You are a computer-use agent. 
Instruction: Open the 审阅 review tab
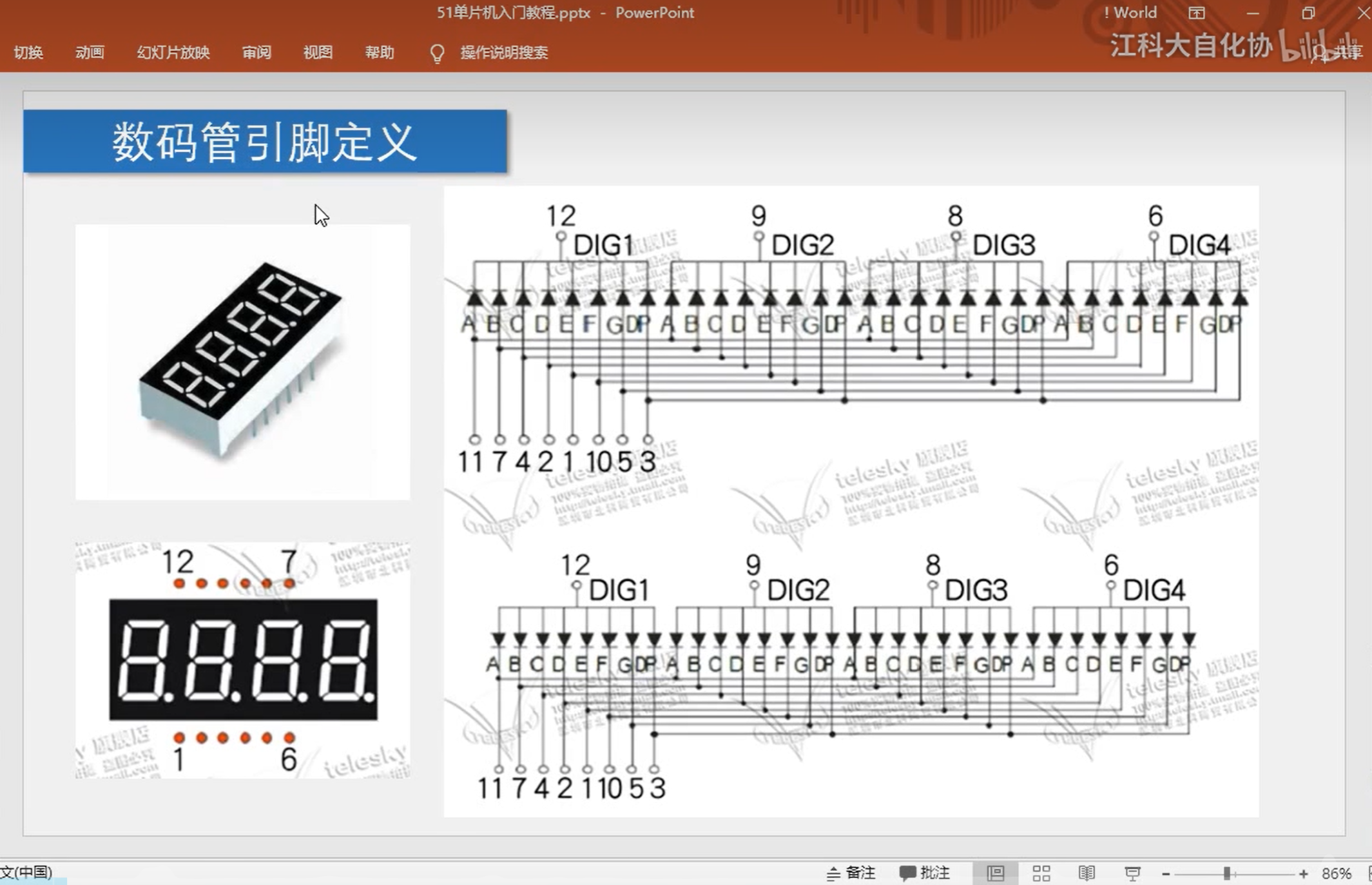(x=256, y=52)
